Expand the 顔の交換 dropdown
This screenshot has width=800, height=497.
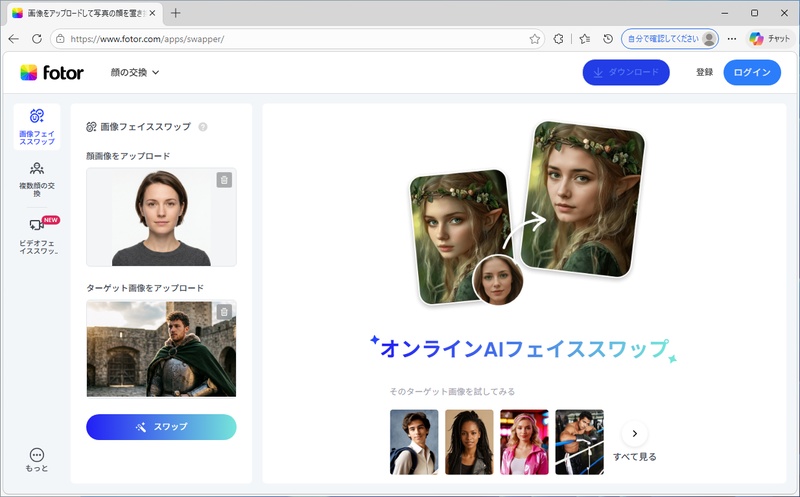135,72
